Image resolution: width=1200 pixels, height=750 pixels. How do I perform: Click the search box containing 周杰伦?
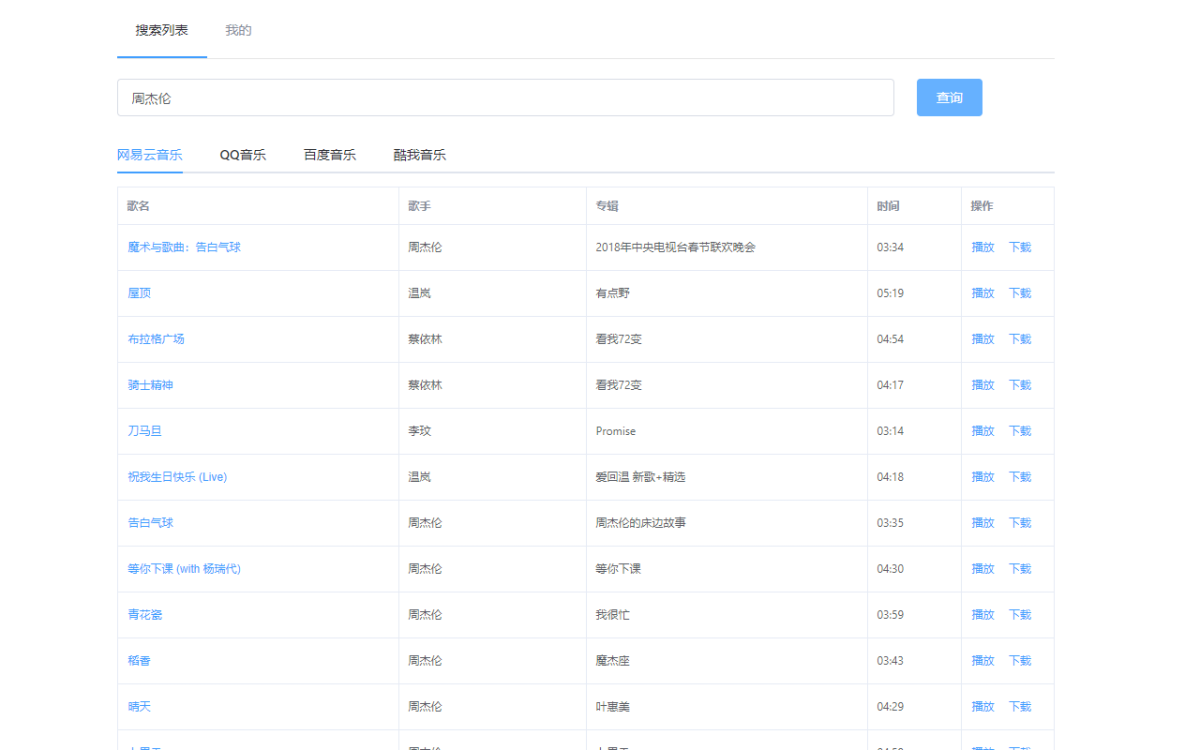[x=505, y=98]
